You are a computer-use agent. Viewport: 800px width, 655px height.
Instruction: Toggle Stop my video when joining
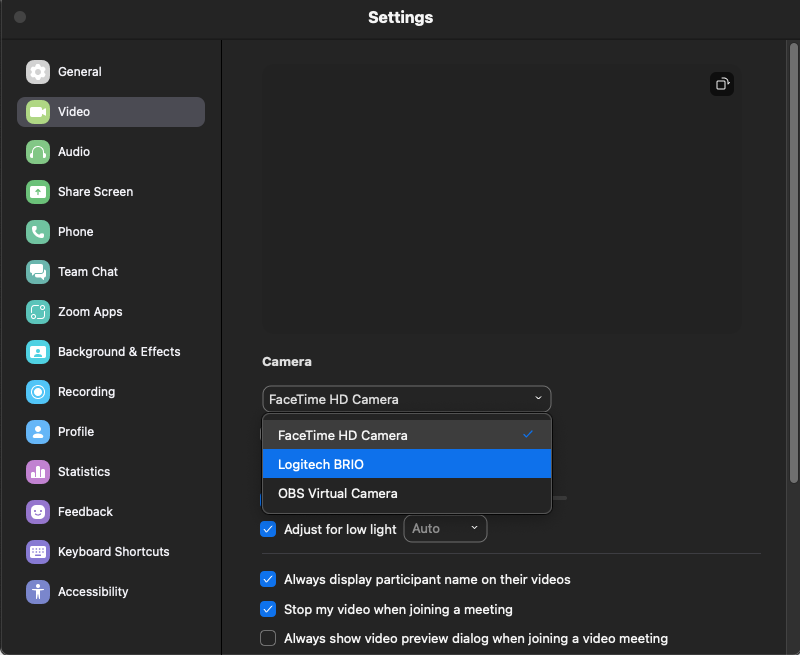[x=268, y=609]
